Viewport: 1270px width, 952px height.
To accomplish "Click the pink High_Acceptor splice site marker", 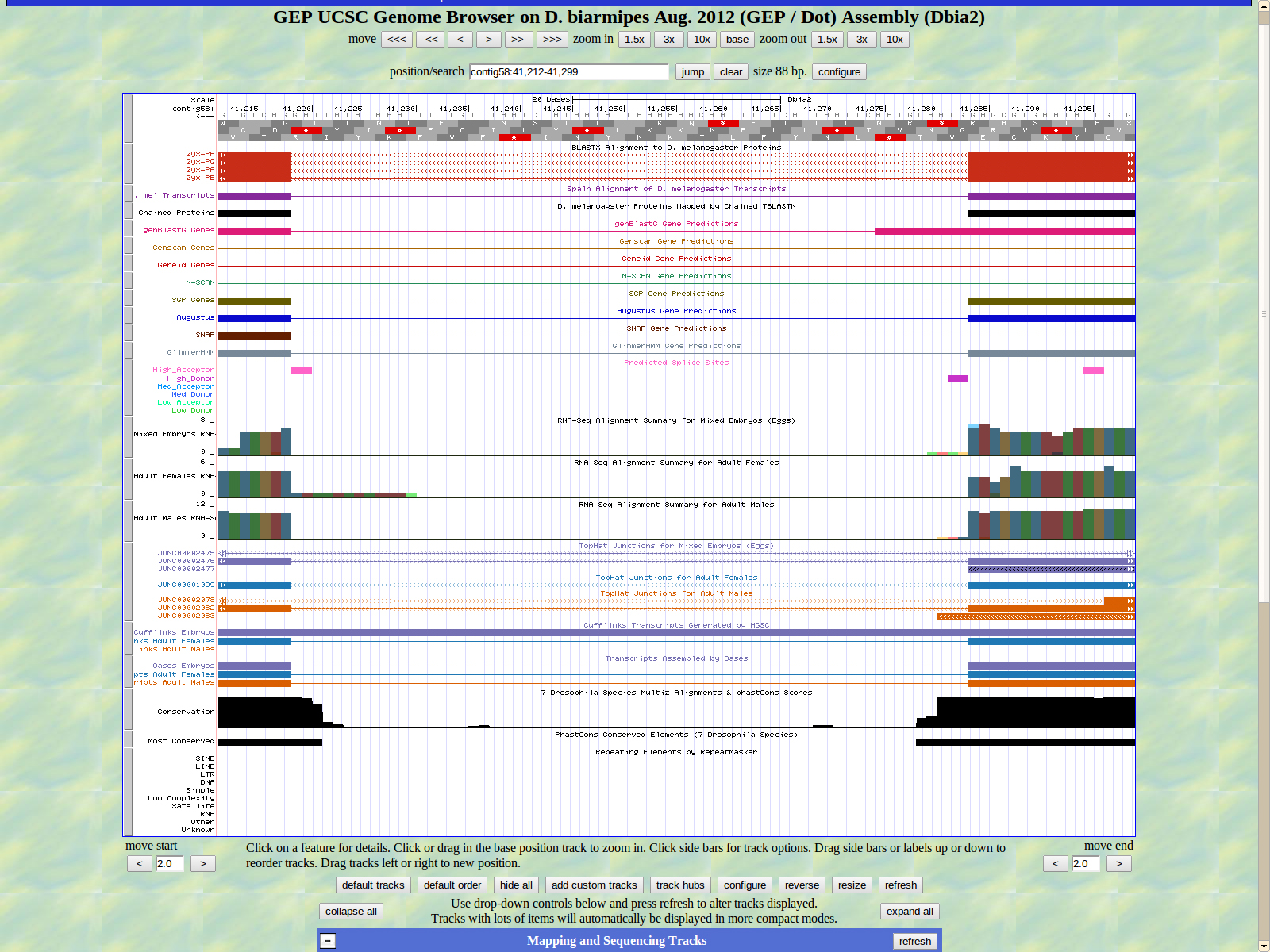I will point(302,370).
